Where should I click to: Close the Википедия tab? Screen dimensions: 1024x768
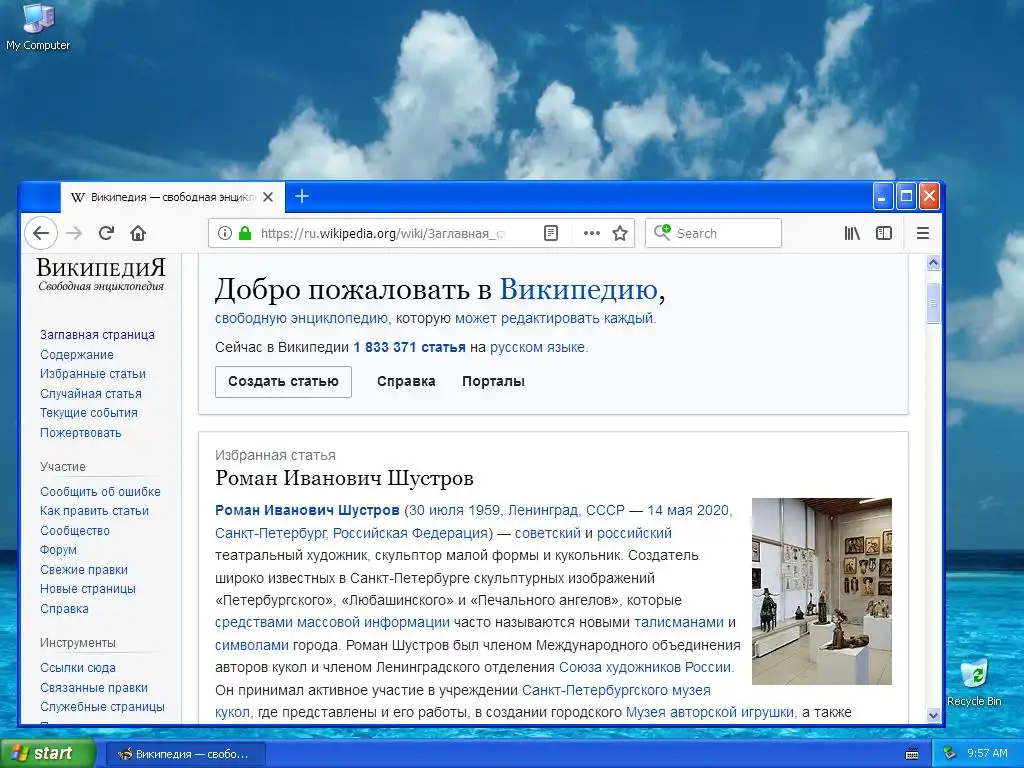click(x=268, y=197)
